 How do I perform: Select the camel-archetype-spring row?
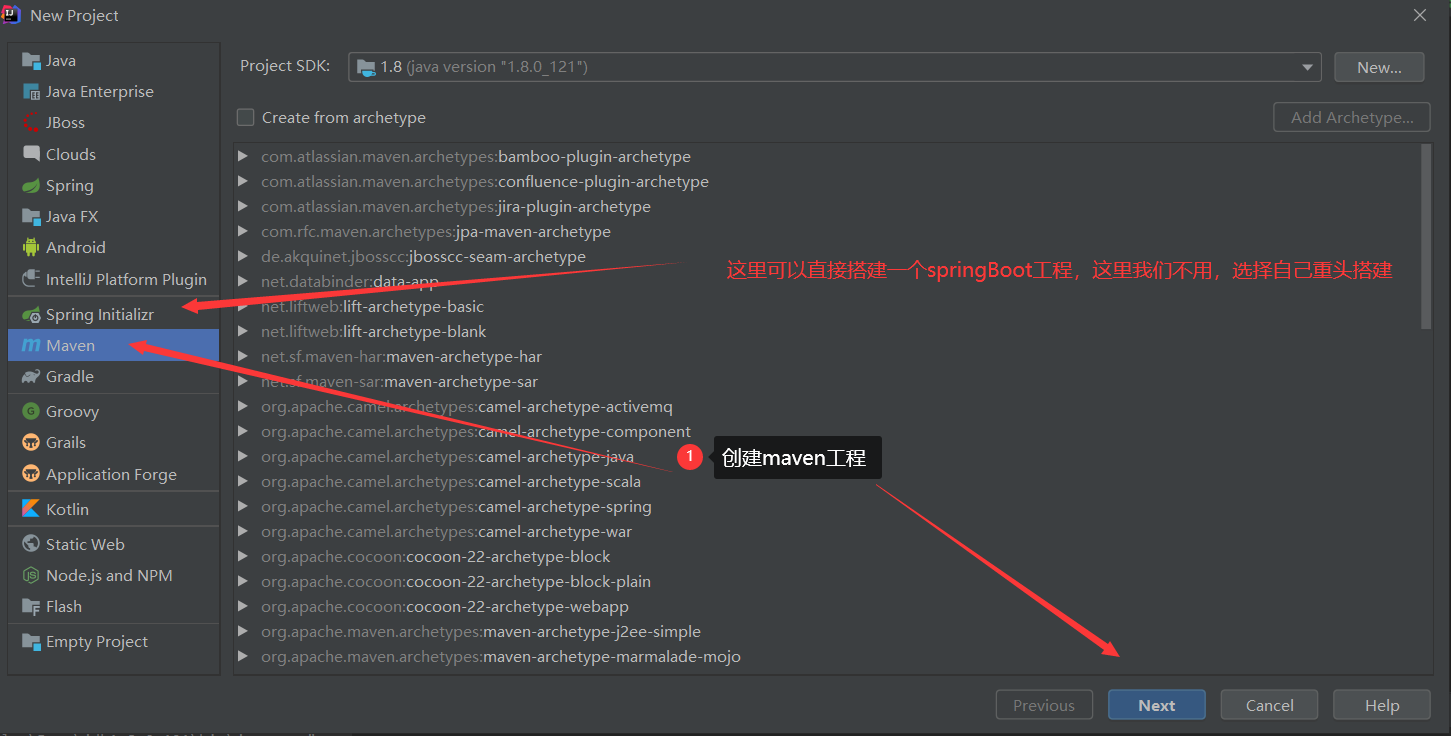pos(826,507)
